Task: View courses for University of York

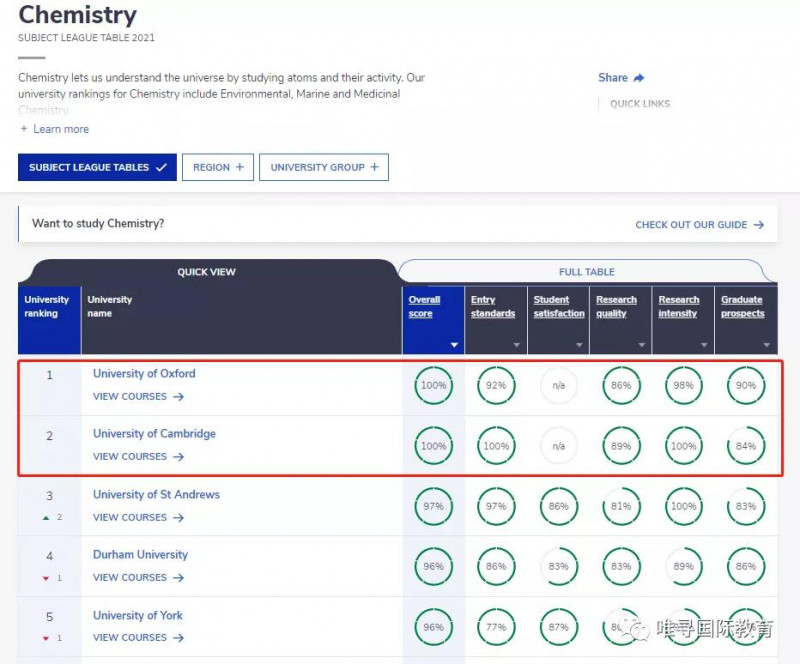Action: 138,638
